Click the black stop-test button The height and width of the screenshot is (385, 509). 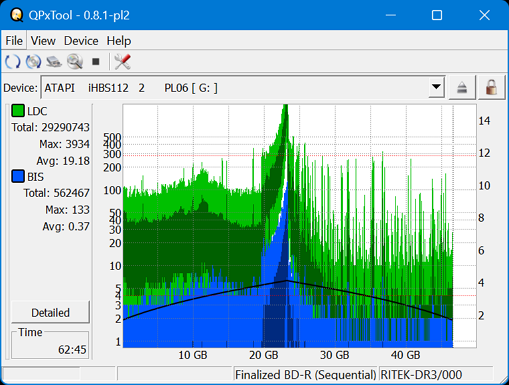[96, 62]
